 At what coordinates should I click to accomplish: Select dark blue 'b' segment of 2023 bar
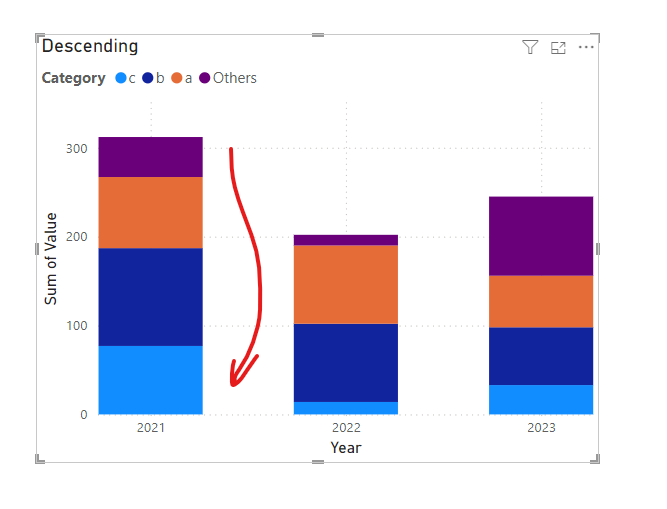[541, 356]
